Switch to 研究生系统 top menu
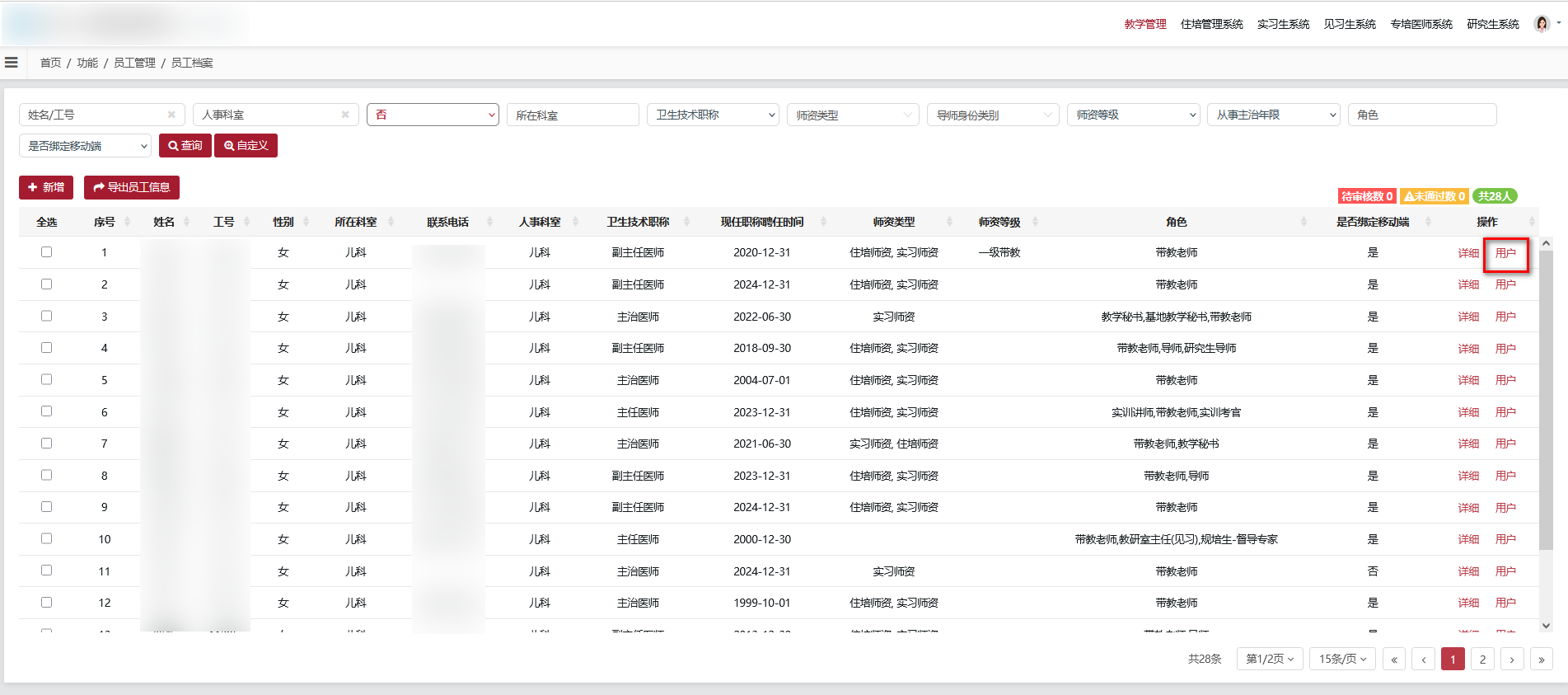Viewport: 1568px width, 695px height. (x=1493, y=24)
